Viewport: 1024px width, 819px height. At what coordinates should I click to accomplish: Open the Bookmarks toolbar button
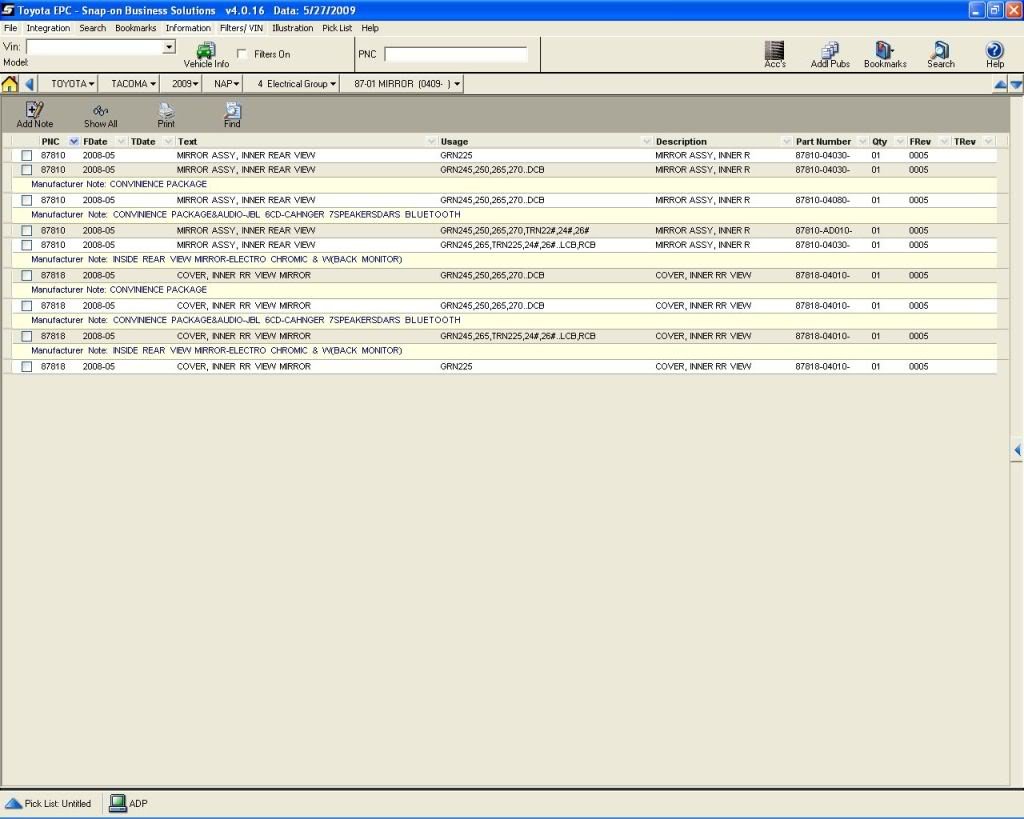(x=885, y=55)
